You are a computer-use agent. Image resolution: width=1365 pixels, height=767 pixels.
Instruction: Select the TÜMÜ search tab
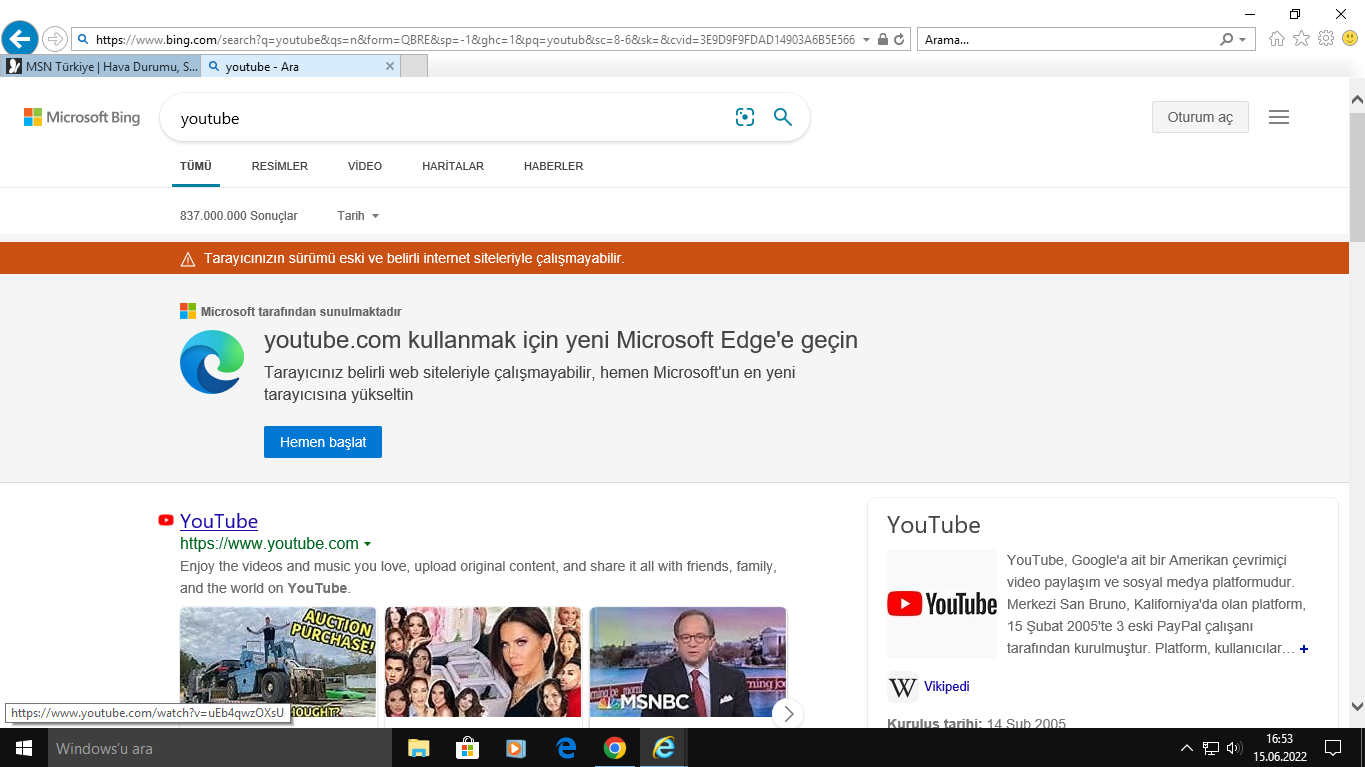[x=196, y=166]
